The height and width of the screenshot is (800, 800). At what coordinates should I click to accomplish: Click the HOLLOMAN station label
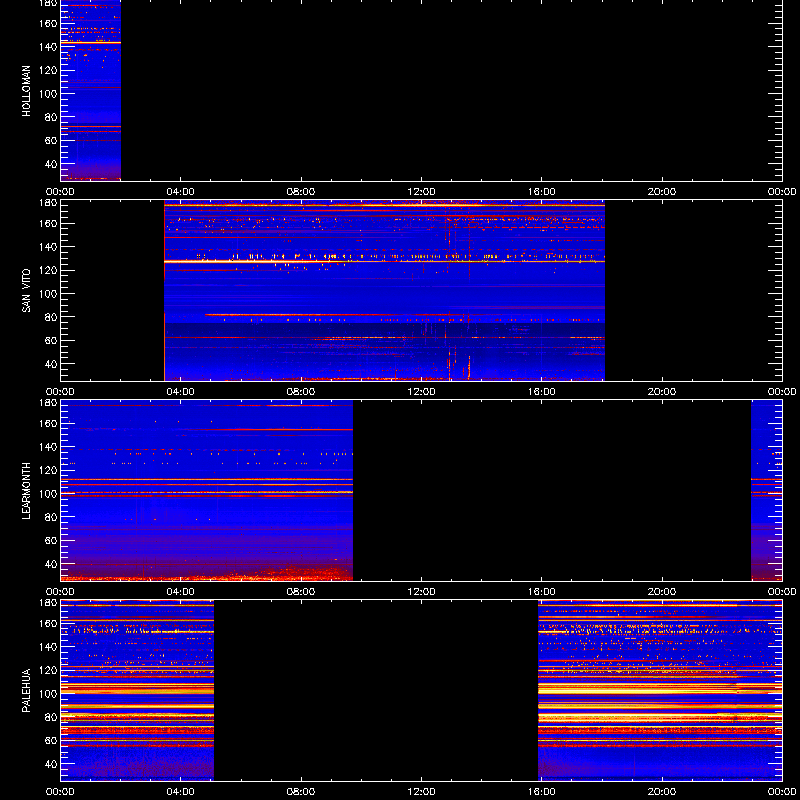pyautogui.click(x=26, y=91)
